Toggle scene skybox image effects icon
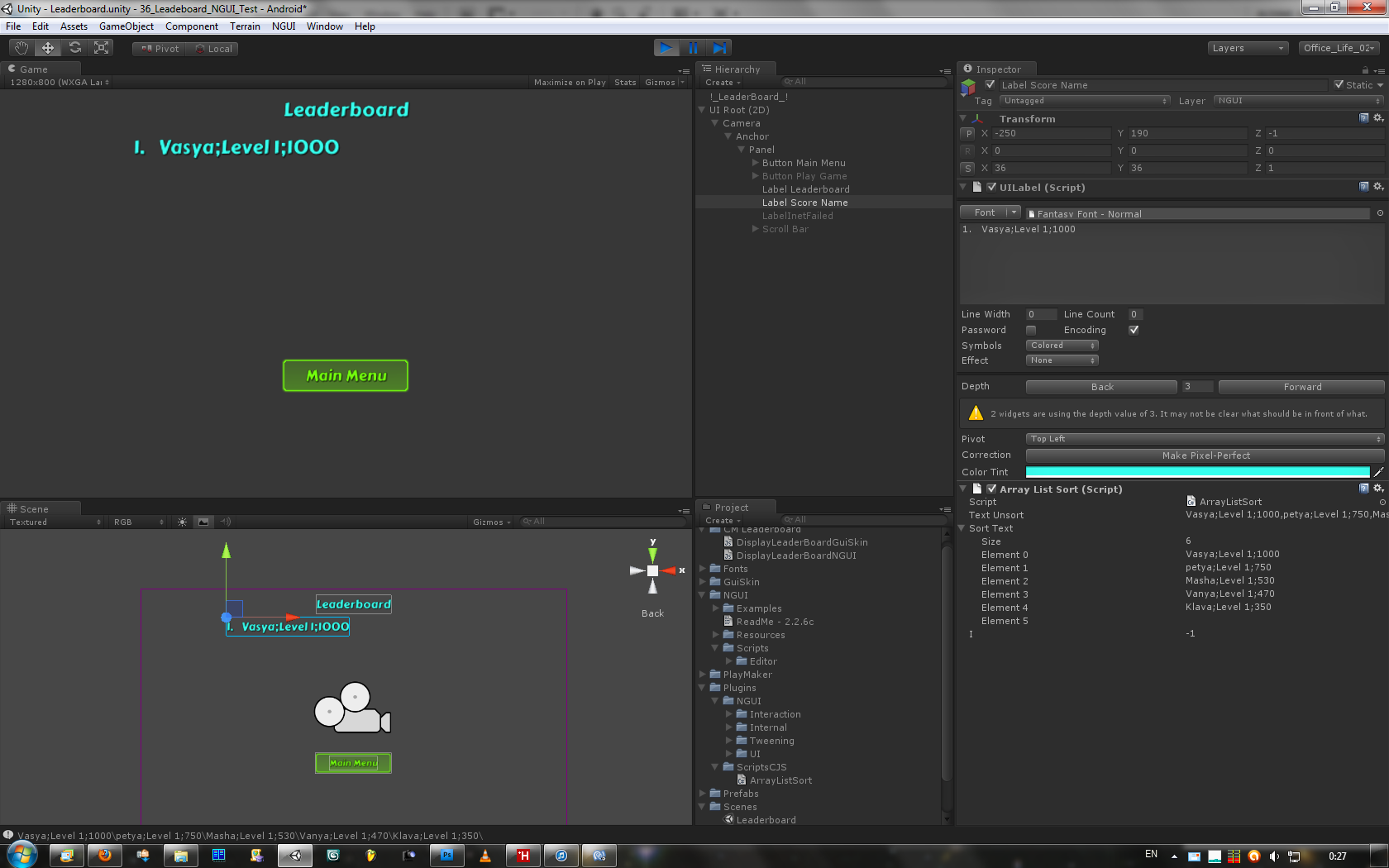The image size is (1389, 868). (203, 522)
